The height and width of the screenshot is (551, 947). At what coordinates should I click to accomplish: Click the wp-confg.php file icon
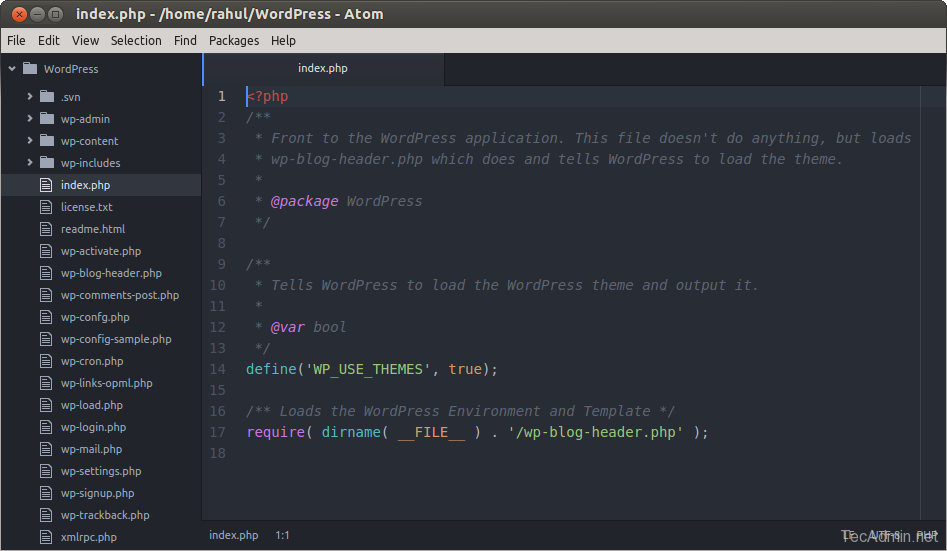click(46, 317)
